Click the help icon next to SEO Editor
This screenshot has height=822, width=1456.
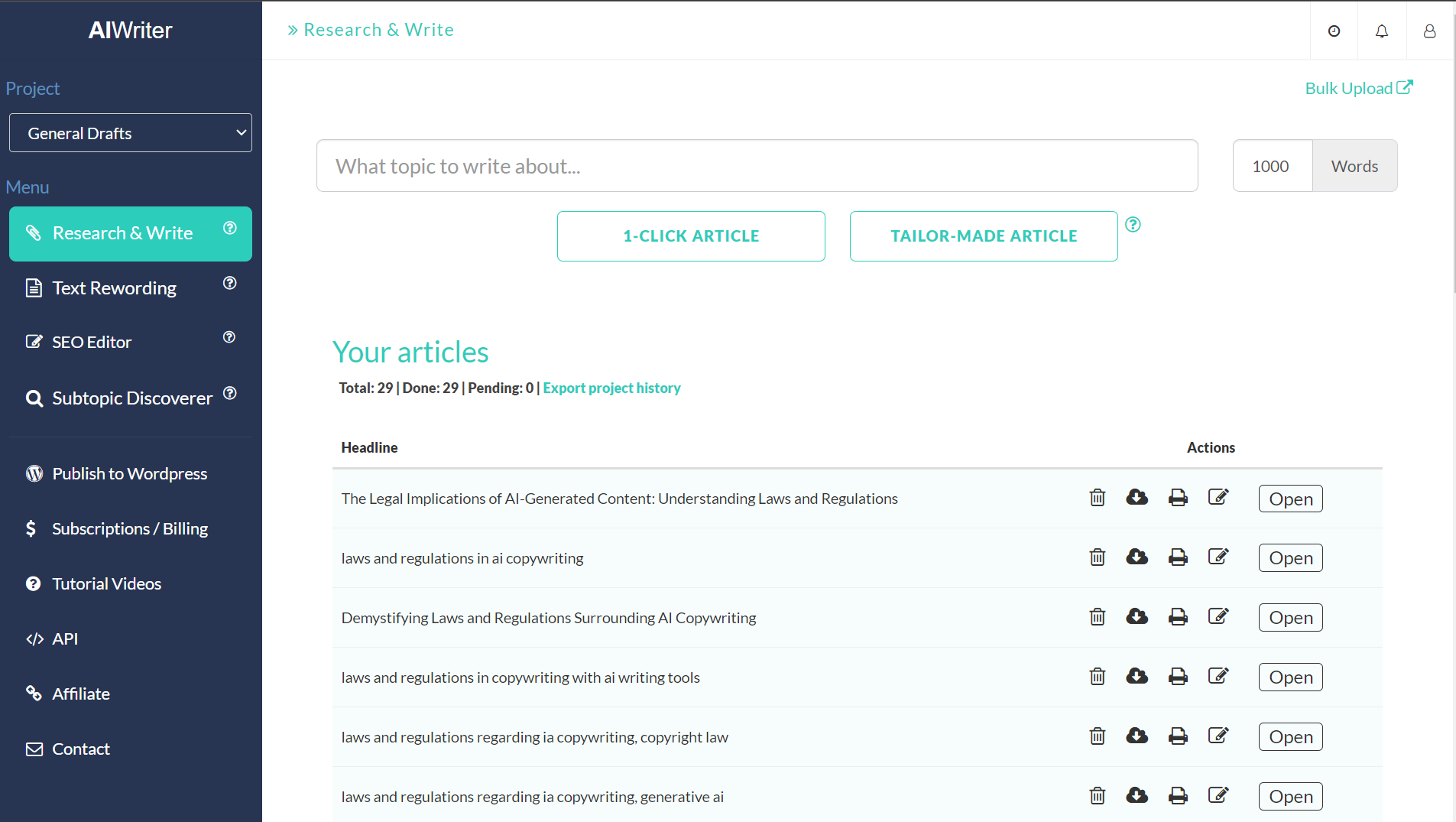tap(229, 336)
